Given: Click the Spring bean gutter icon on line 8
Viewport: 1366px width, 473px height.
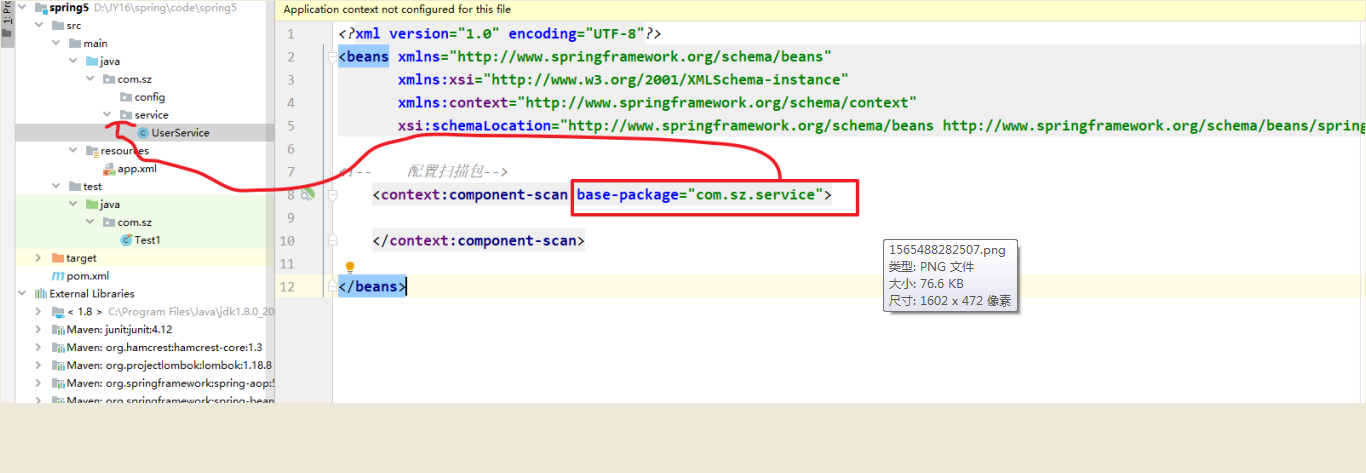Looking at the screenshot, I should point(308,195).
